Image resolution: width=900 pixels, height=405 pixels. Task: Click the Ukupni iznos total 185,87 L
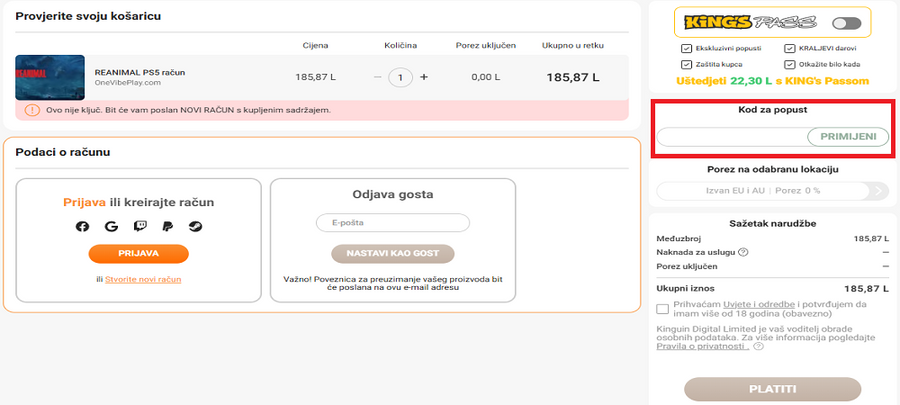coord(866,289)
